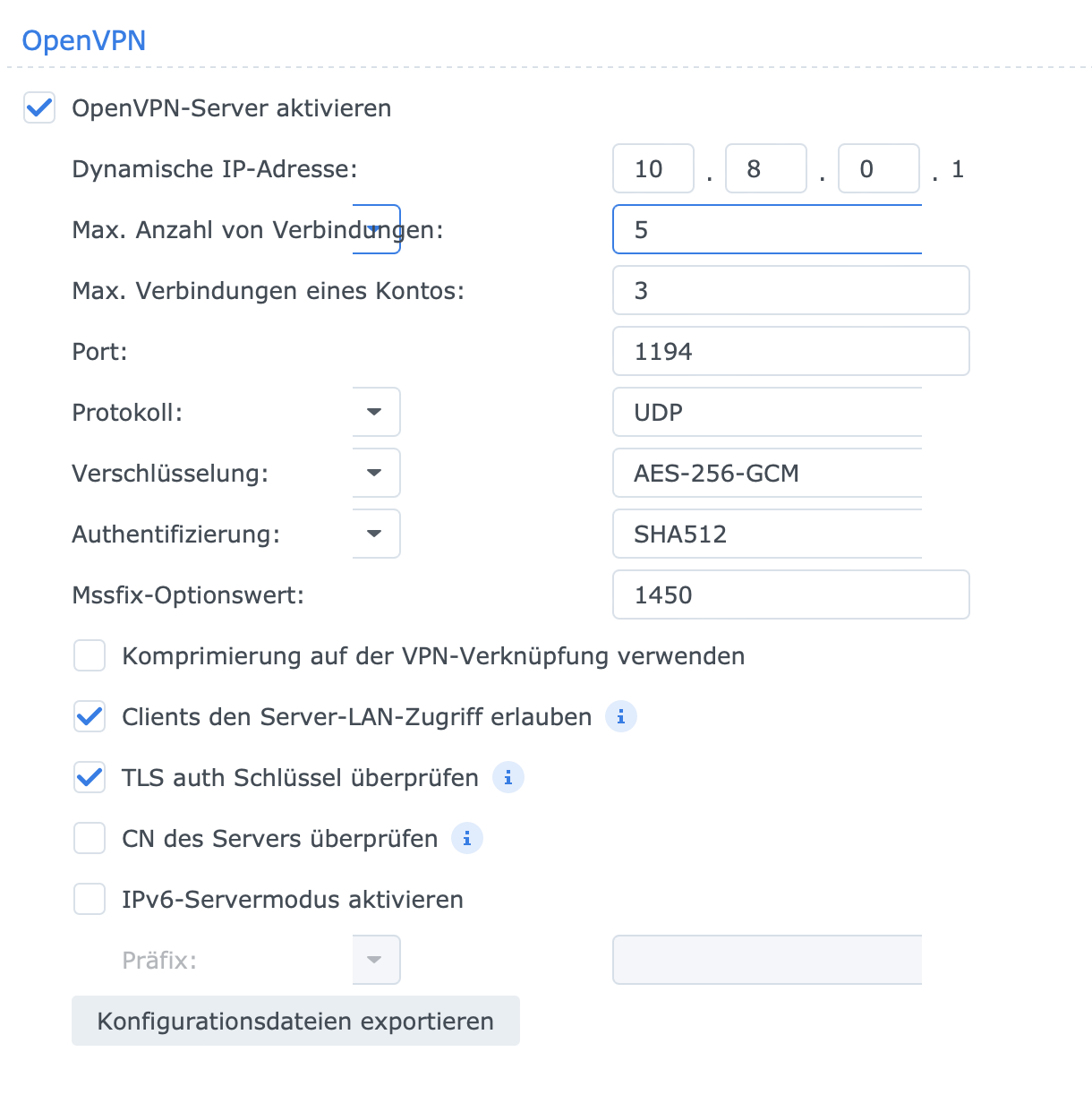Screen dimensions: 1092x1103
Task: Focus the Mssfix-Optionswert field with 1450
Action: 790,595
